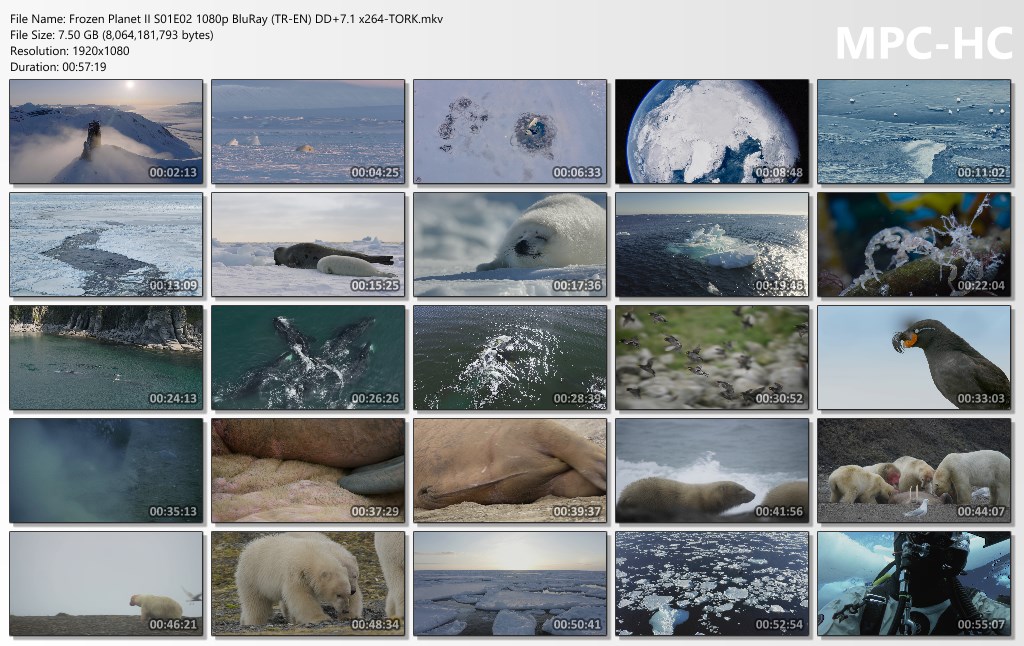Open the walrus flipper frame 00:37:29
1024x646 pixels.
[308, 470]
